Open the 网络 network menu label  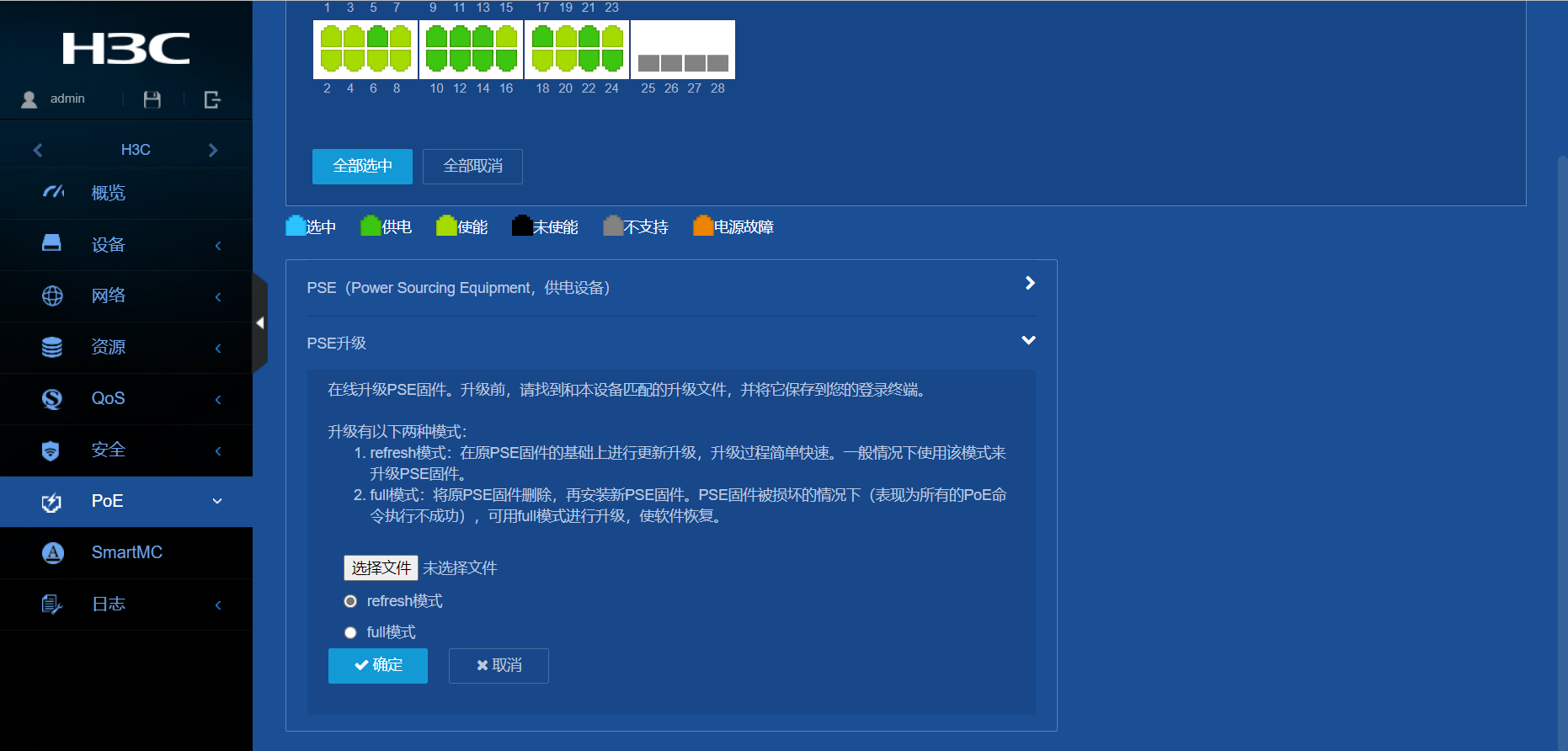click(x=109, y=296)
